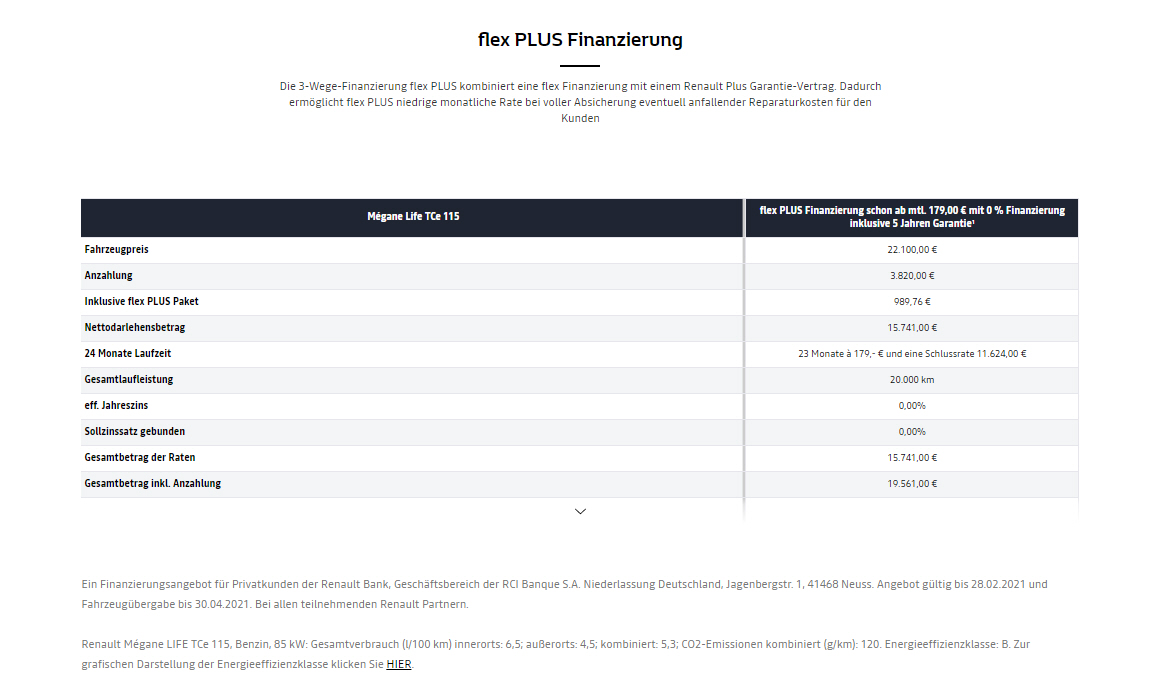Image resolution: width=1176 pixels, height=689 pixels.
Task: Click the Mégane Life TCe 115 column header
Action: pos(412,217)
